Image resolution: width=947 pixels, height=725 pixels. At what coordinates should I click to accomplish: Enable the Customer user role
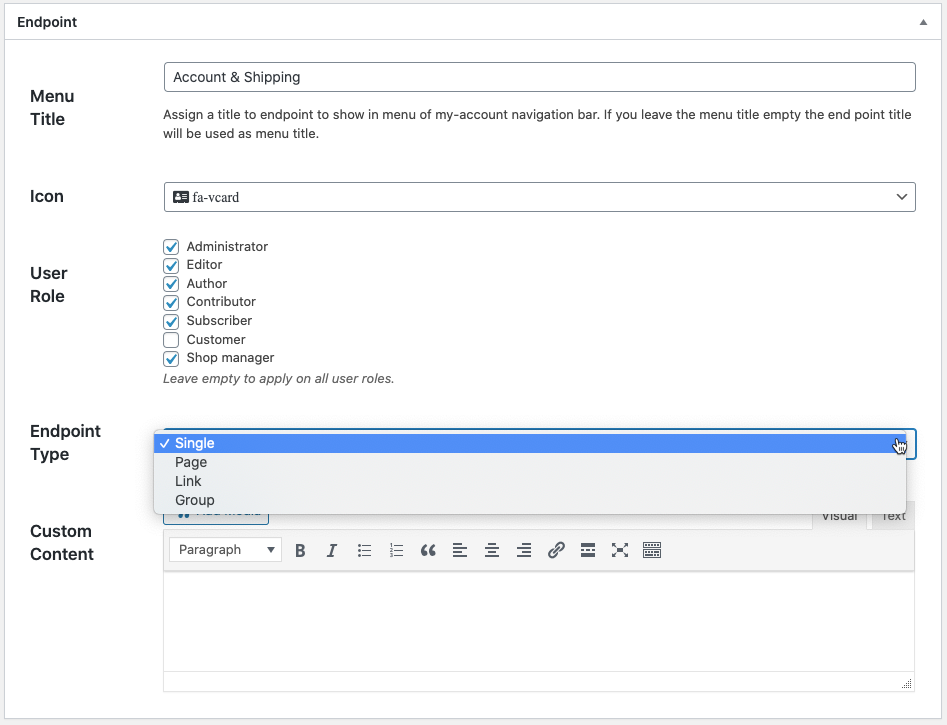(171, 339)
